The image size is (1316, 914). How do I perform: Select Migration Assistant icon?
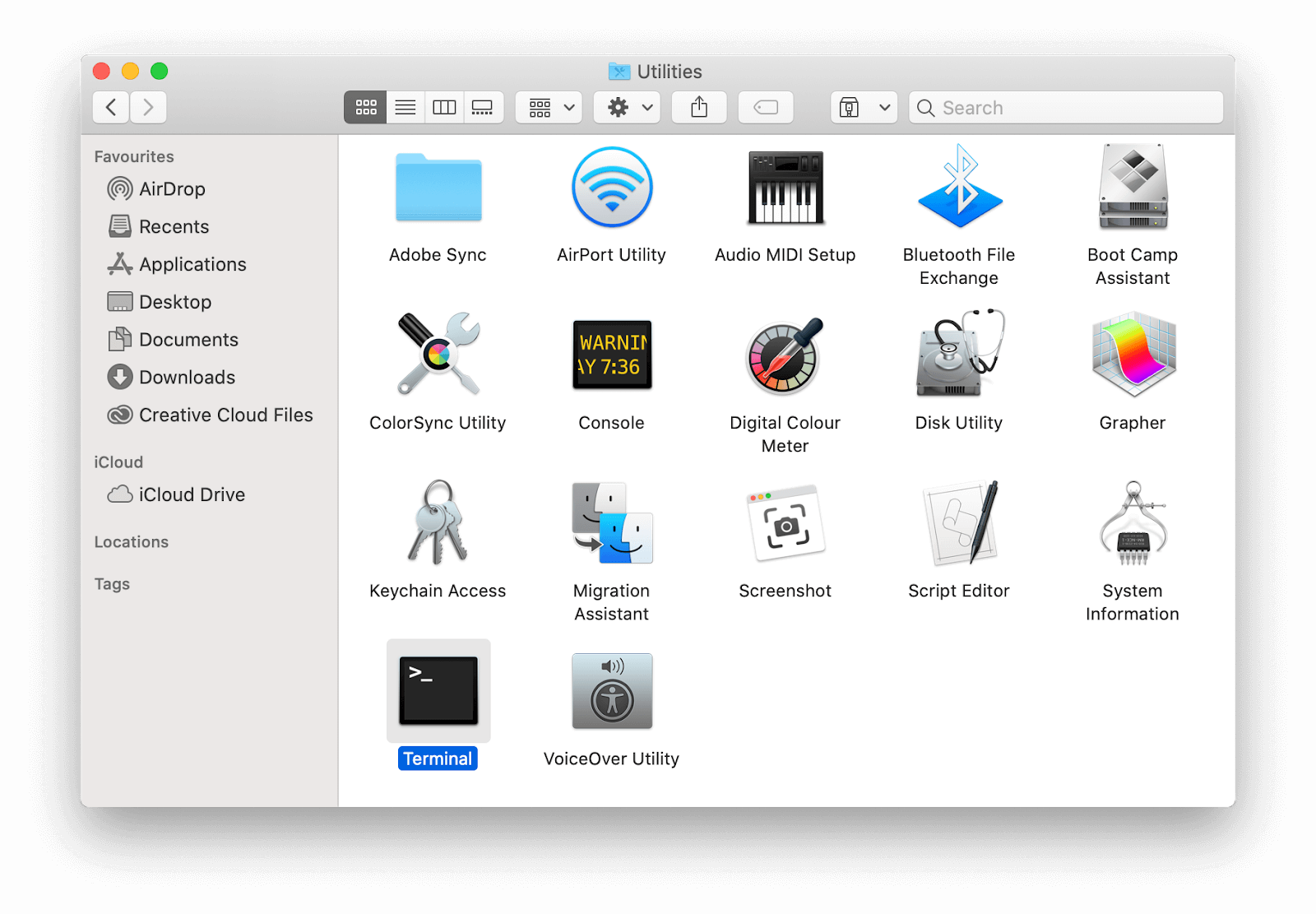pyautogui.click(x=612, y=522)
